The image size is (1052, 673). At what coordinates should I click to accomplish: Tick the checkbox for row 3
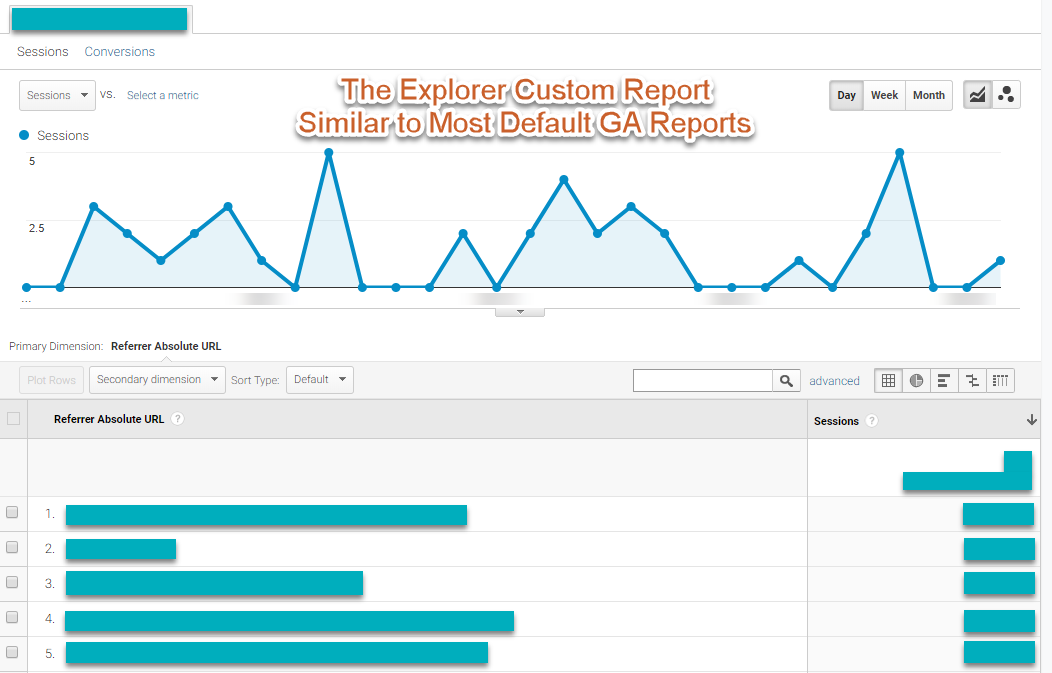pyautogui.click(x=13, y=583)
